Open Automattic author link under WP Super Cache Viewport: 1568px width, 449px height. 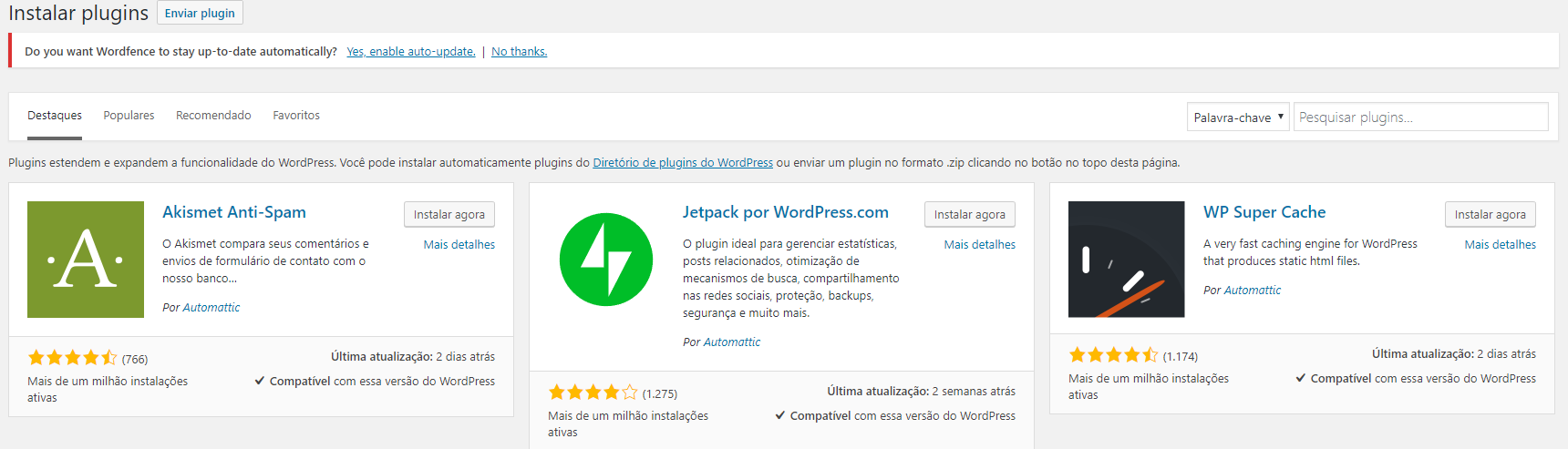(1253, 291)
